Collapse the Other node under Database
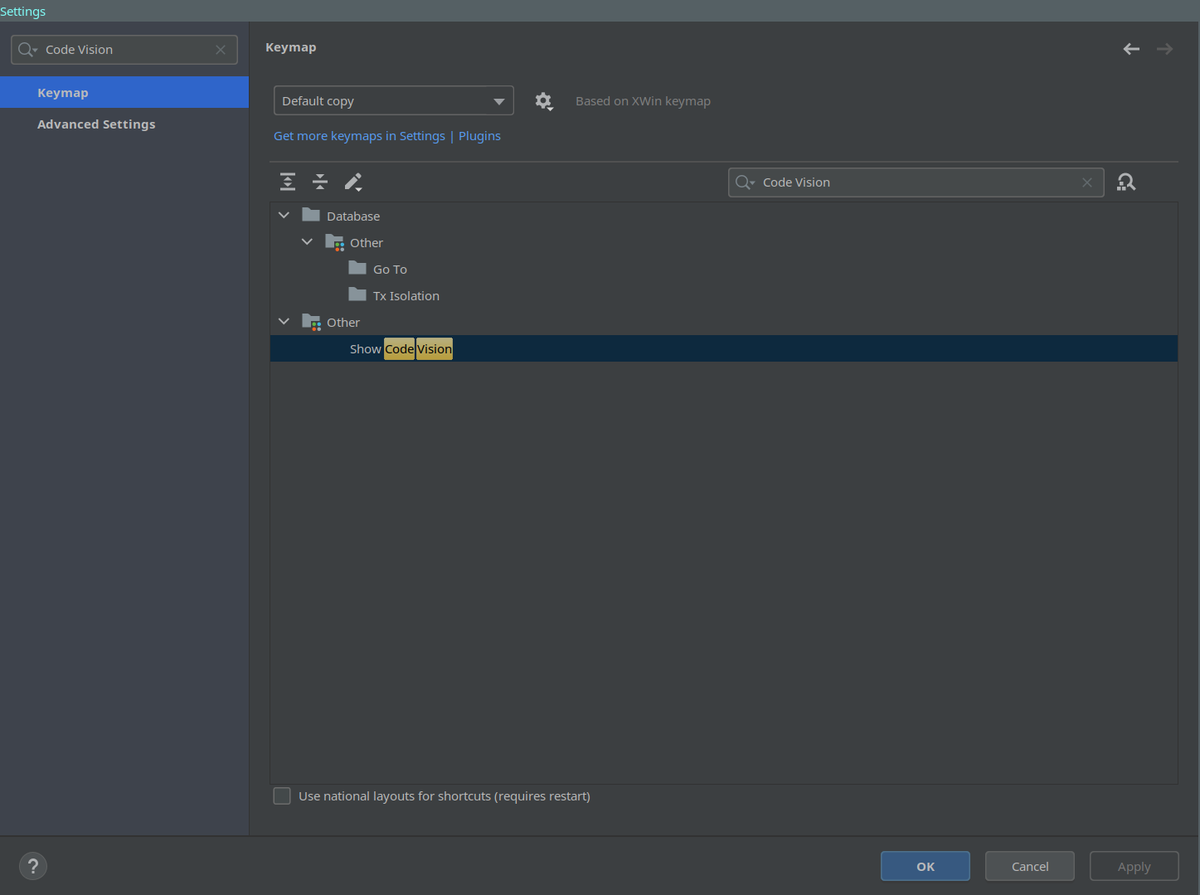The image size is (1200, 895). click(x=307, y=242)
